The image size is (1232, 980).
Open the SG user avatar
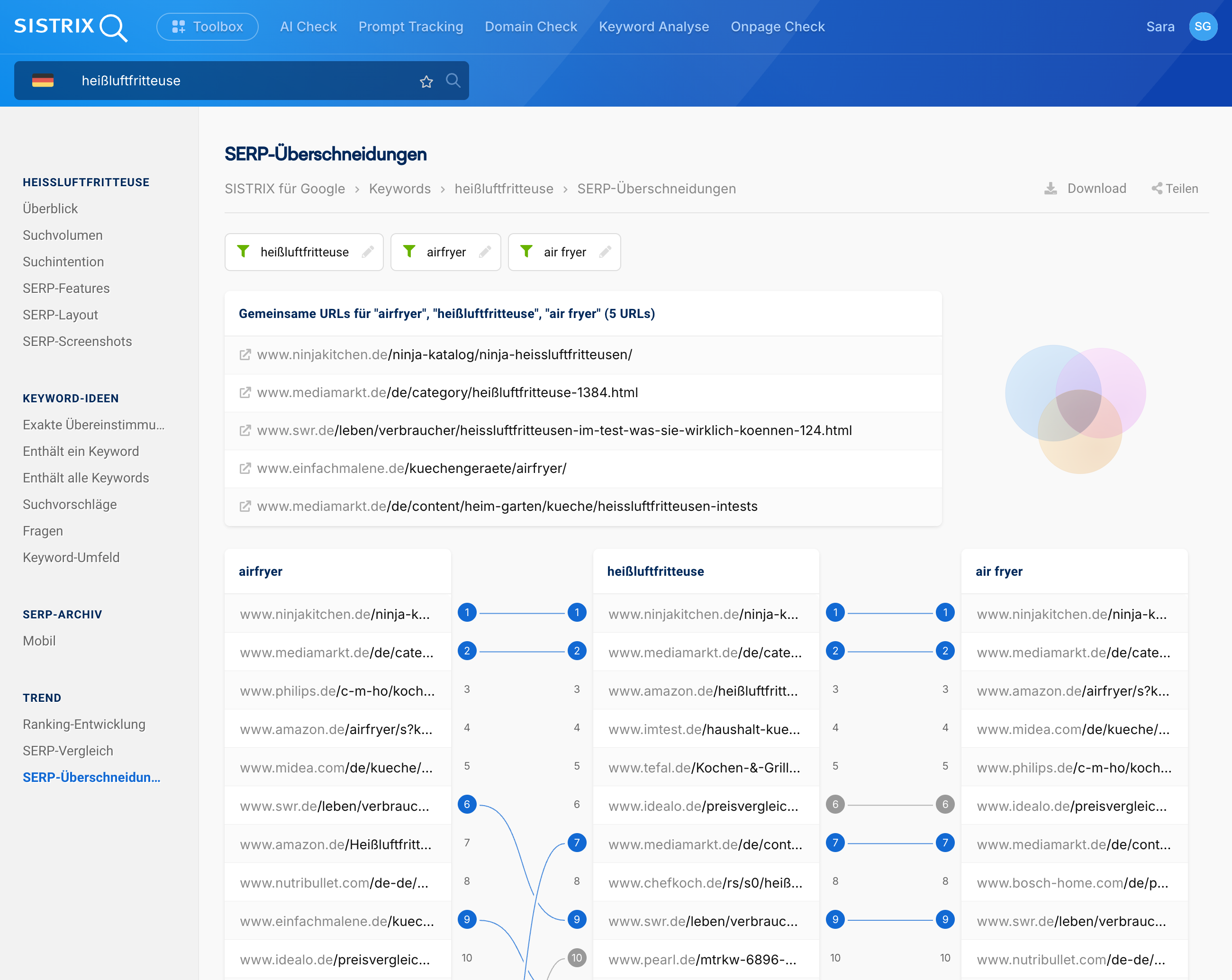coord(1203,27)
